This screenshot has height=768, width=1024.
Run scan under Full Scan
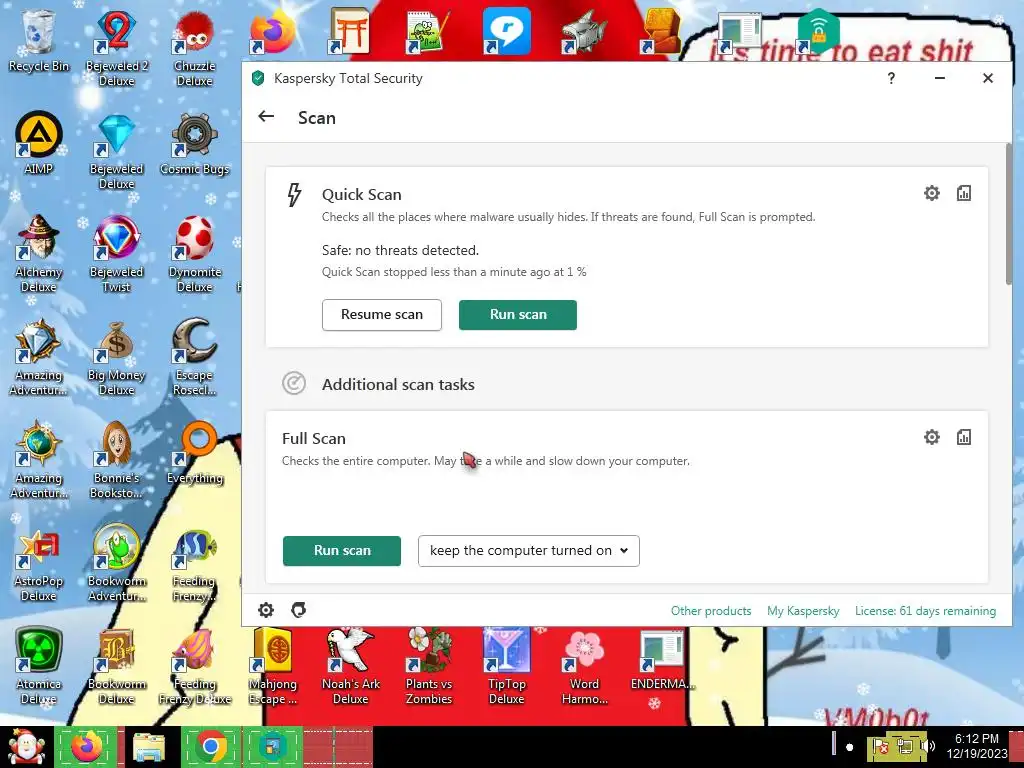pos(342,551)
